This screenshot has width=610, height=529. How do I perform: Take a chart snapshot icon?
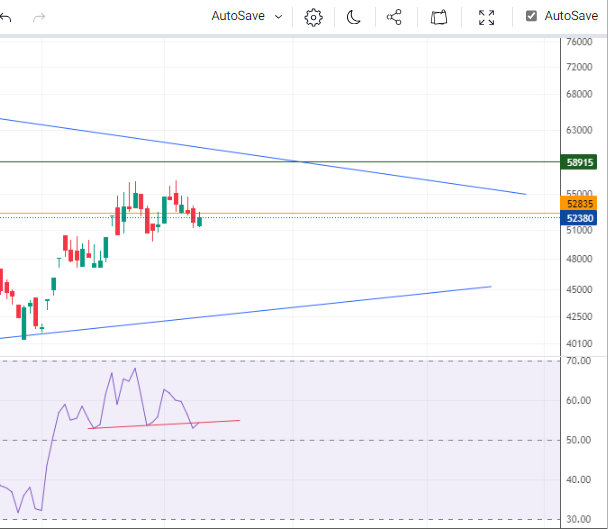click(439, 18)
